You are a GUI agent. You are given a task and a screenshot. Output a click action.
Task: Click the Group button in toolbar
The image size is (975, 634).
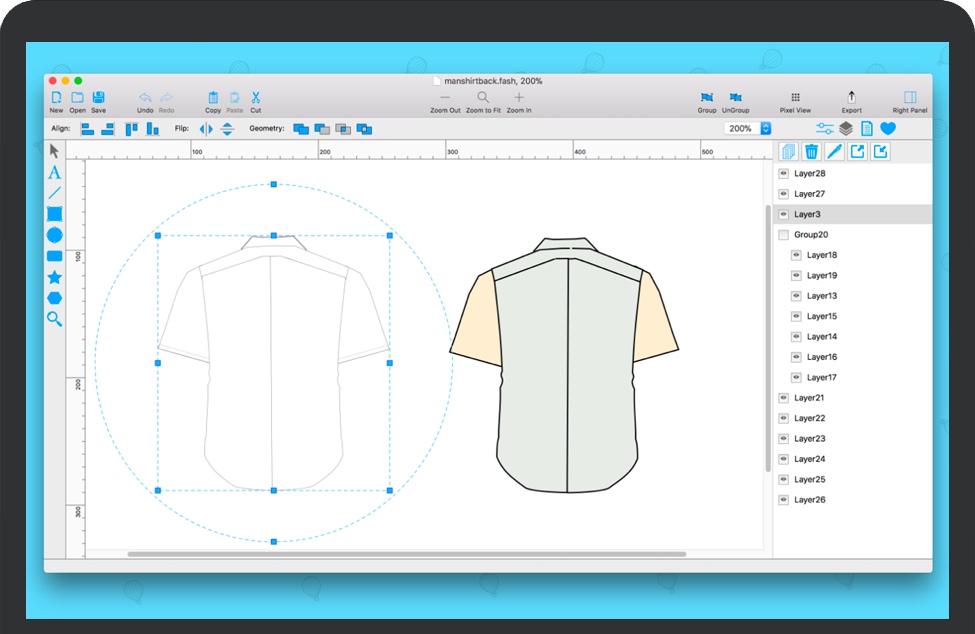tap(707, 98)
